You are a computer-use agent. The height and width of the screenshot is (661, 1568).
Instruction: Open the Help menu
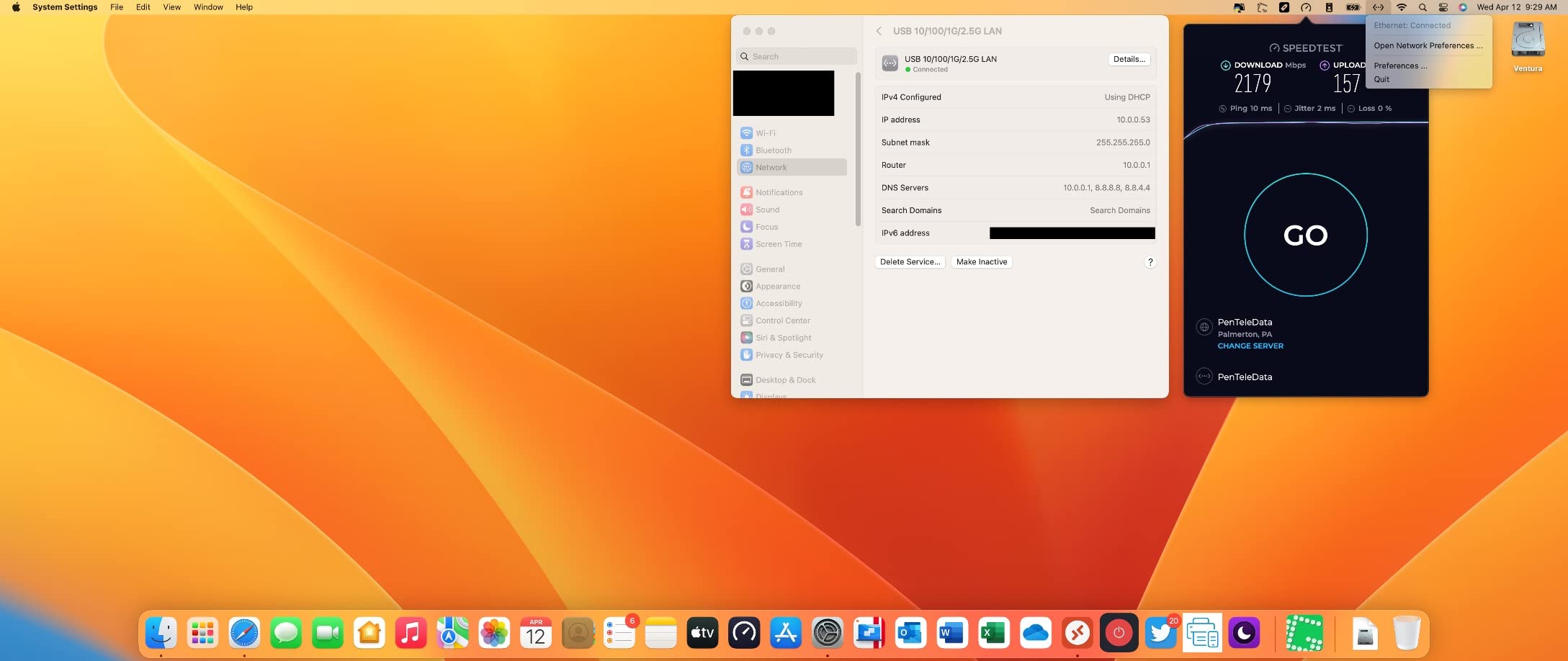[x=244, y=7]
